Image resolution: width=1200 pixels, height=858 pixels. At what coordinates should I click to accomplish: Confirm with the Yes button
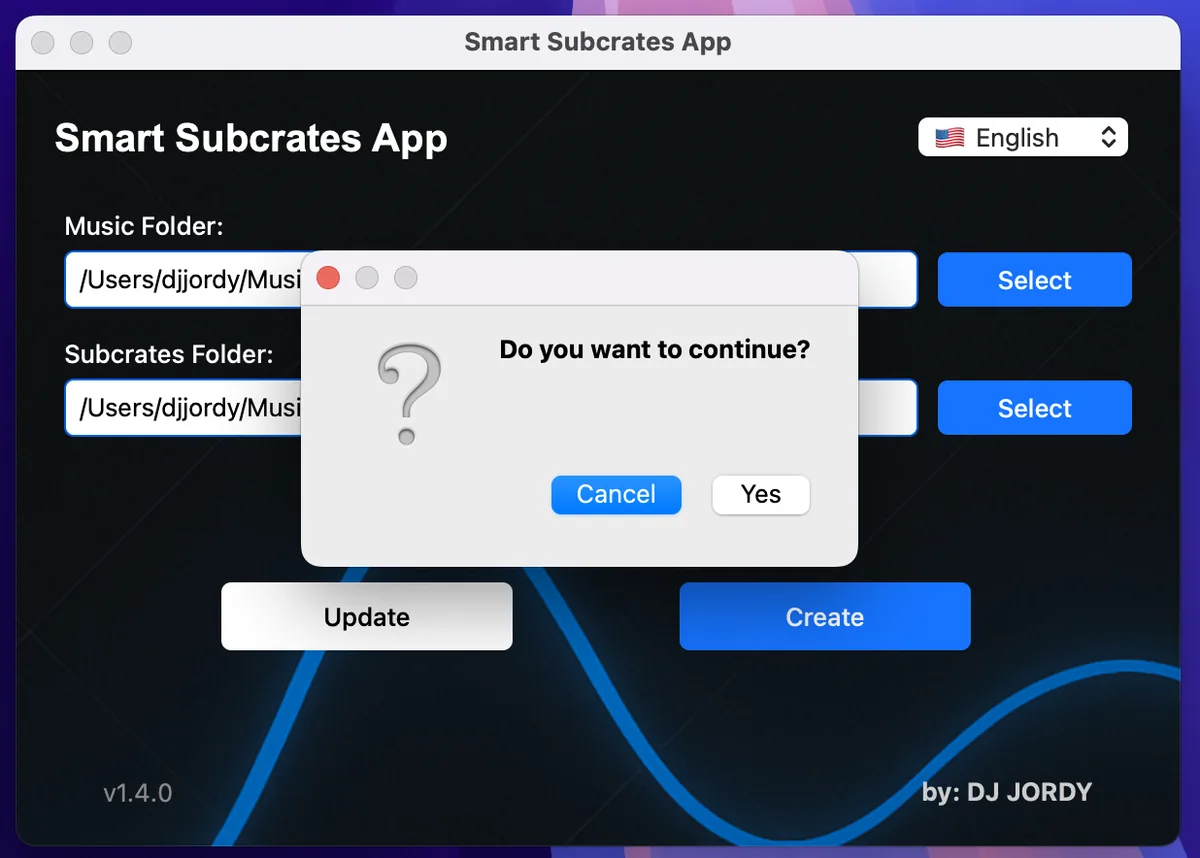[761, 494]
